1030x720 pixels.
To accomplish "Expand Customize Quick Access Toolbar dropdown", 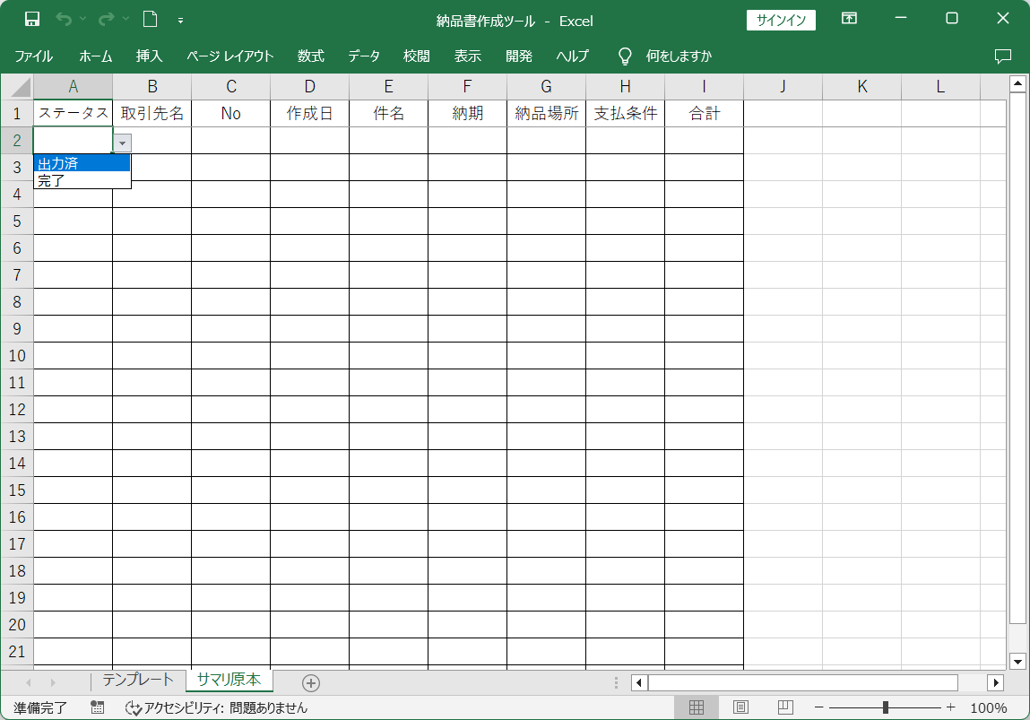I will point(181,19).
